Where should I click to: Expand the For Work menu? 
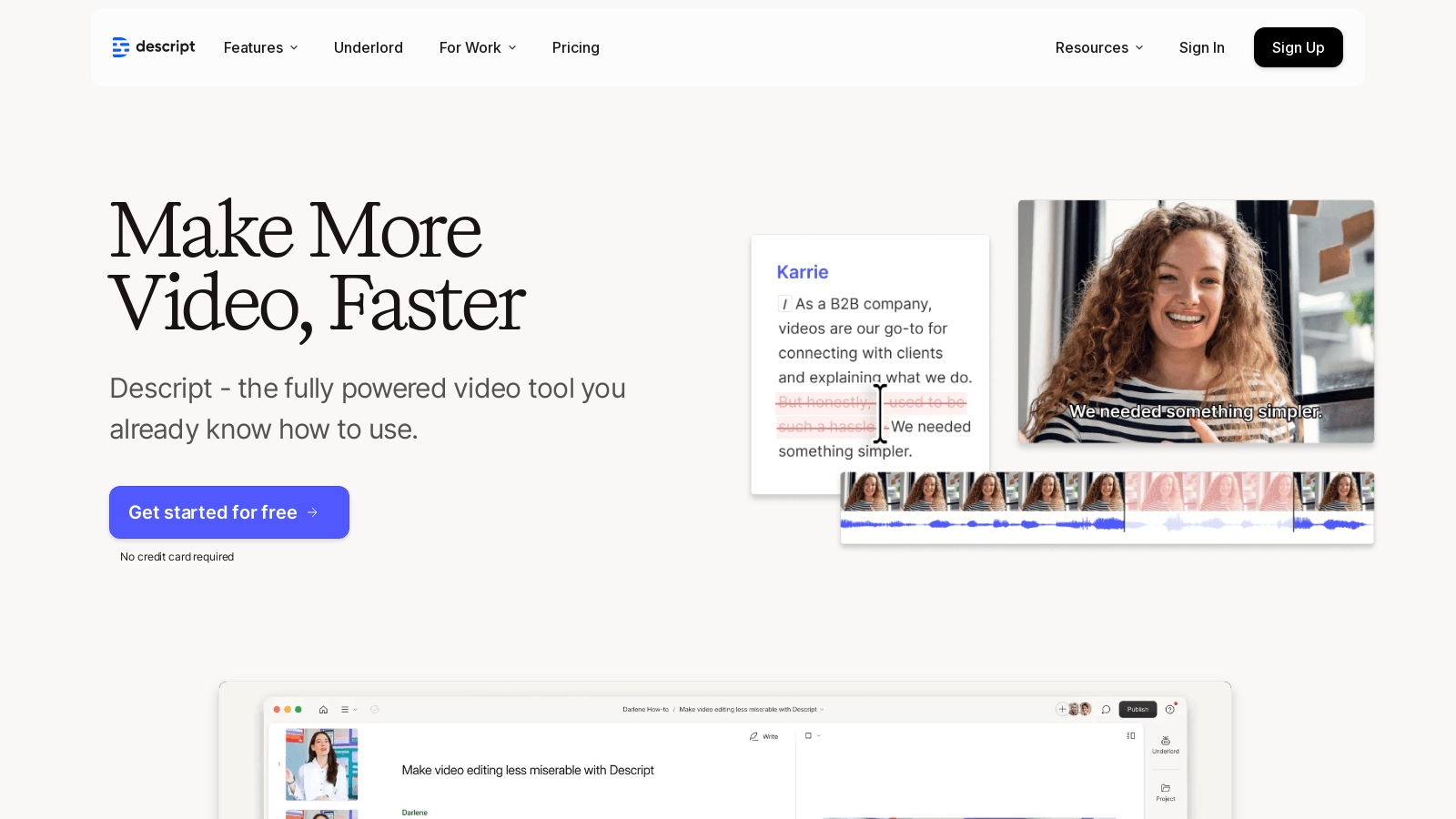point(478,47)
